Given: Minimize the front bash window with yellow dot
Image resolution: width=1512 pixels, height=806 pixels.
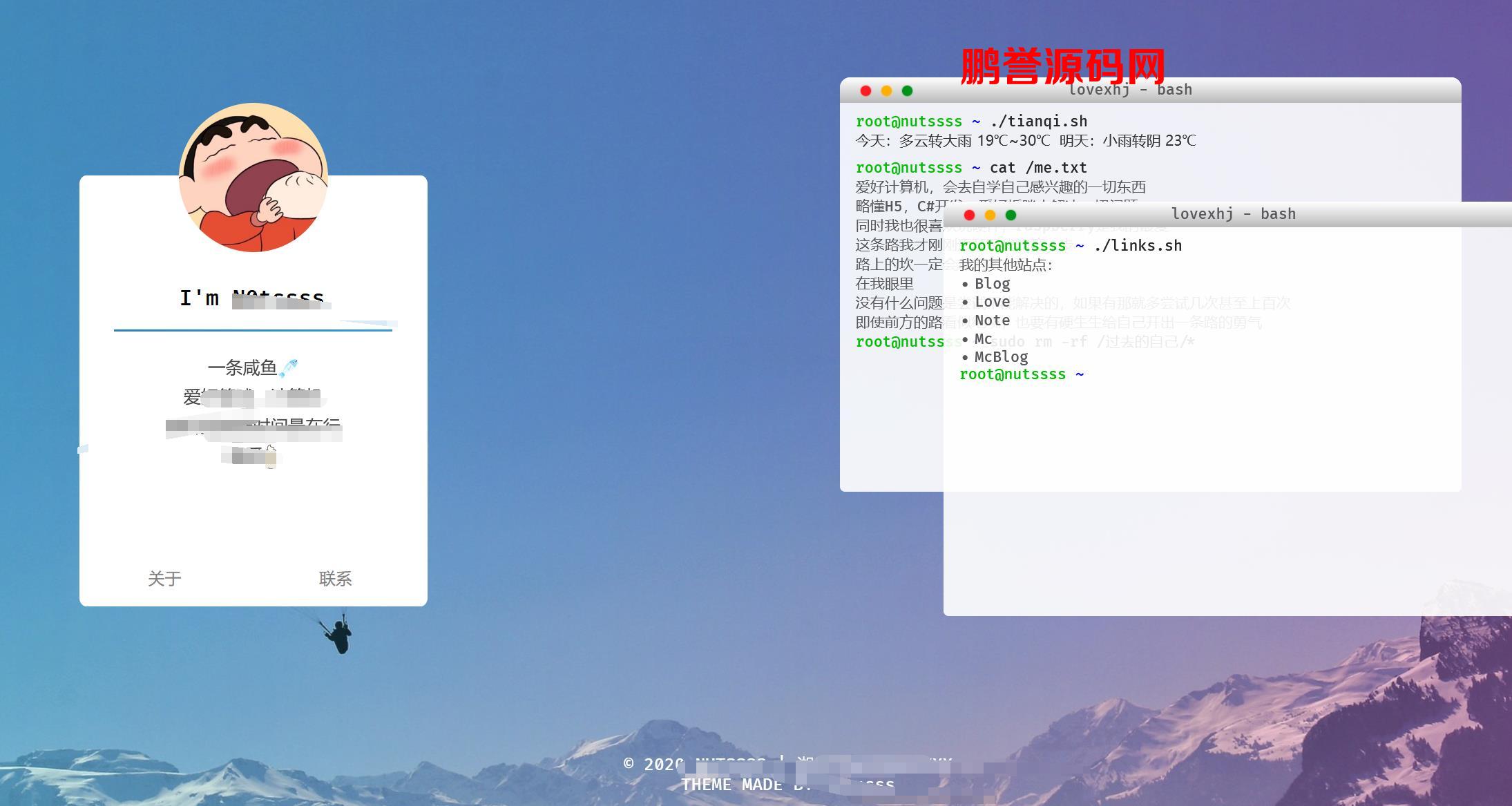Looking at the screenshot, I should [x=990, y=215].
